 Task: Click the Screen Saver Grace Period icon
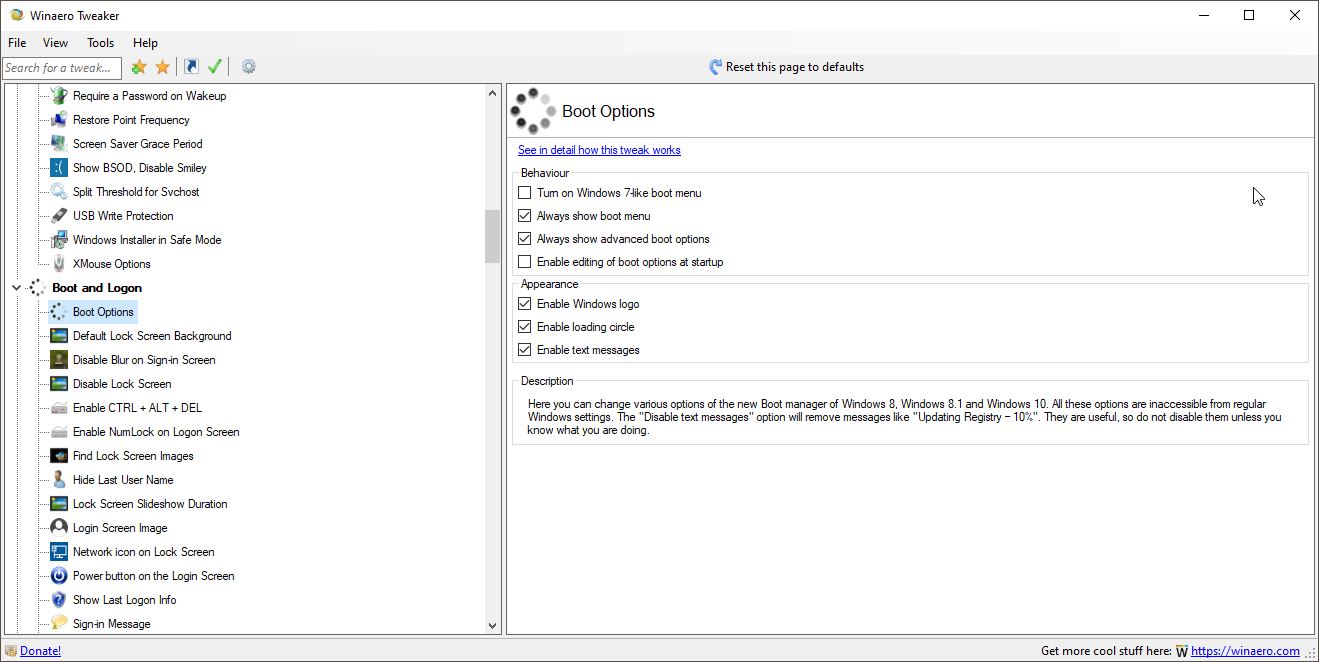click(59, 144)
